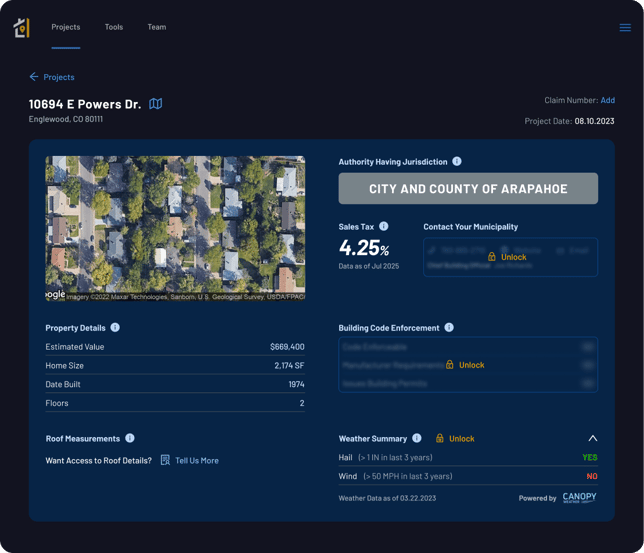
Task: Click the lock icon beside Weather Summary
Action: click(439, 438)
